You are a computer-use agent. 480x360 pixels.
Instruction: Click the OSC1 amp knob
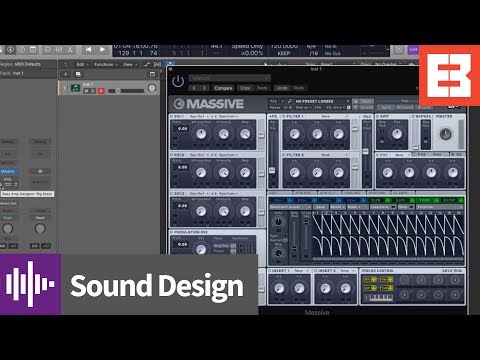(x=245, y=134)
